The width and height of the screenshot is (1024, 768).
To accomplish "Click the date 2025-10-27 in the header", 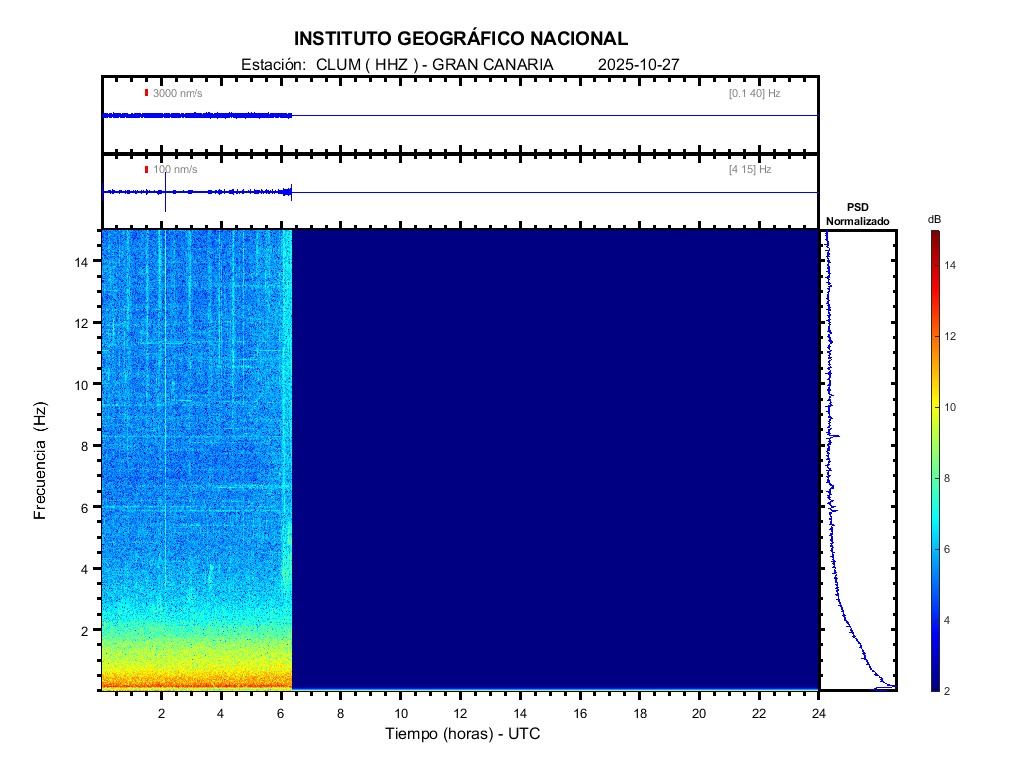I will (638, 64).
